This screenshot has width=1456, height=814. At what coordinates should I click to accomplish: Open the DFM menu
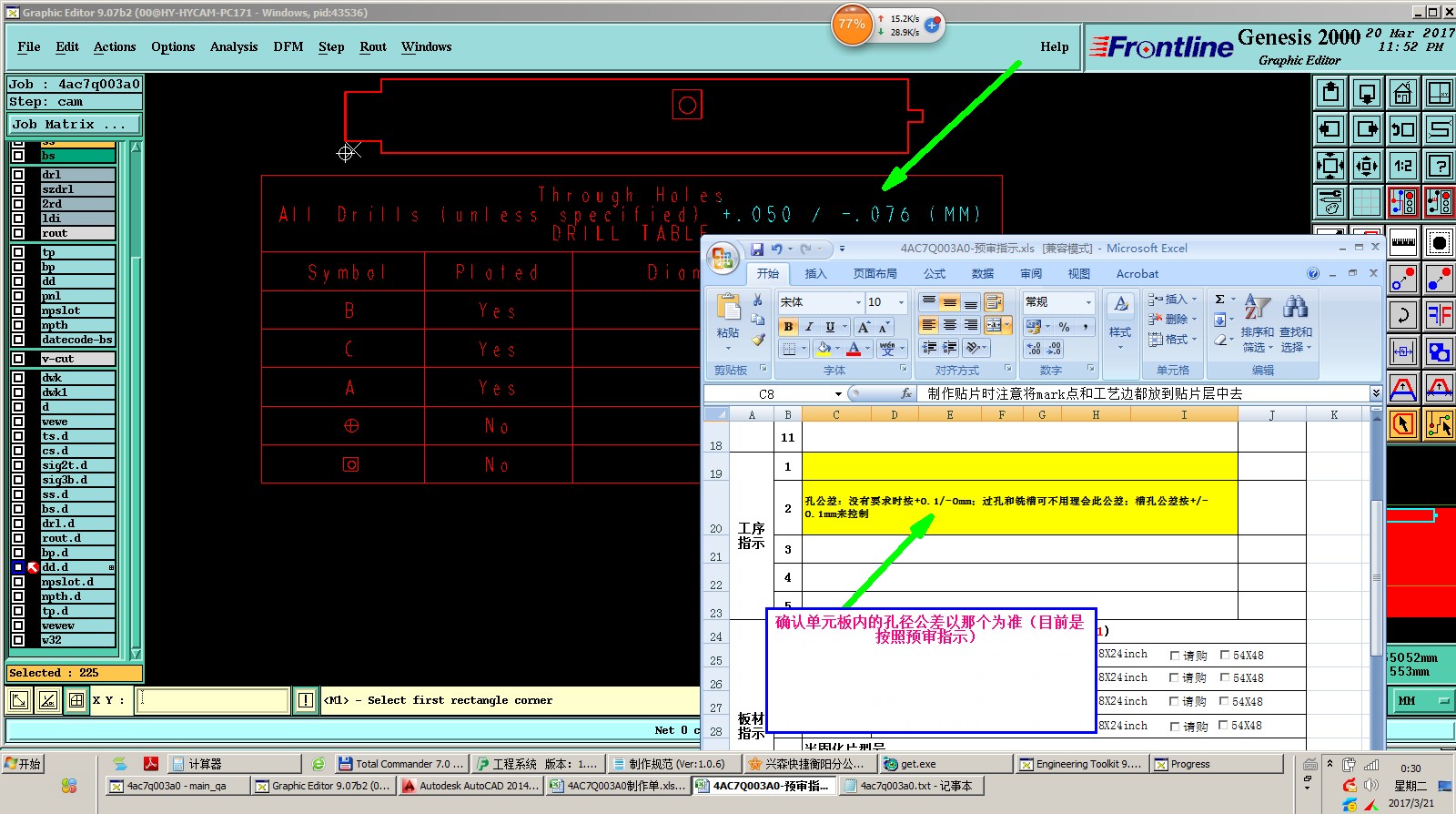pyautogui.click(x=288, y=47)
